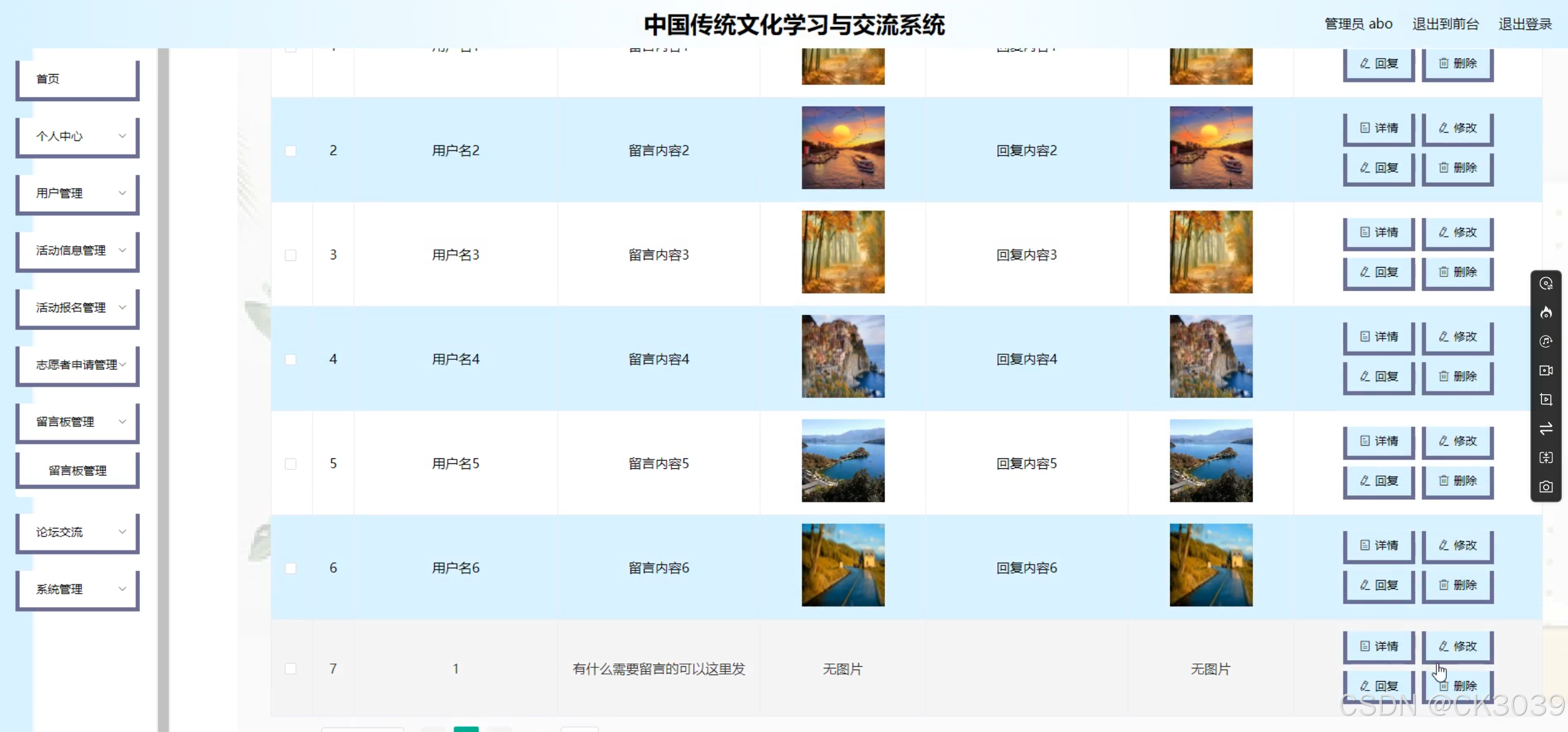
Task: Select the 留言板管理 submenu item
Action: pyautogui.click(x=77, y=470)
